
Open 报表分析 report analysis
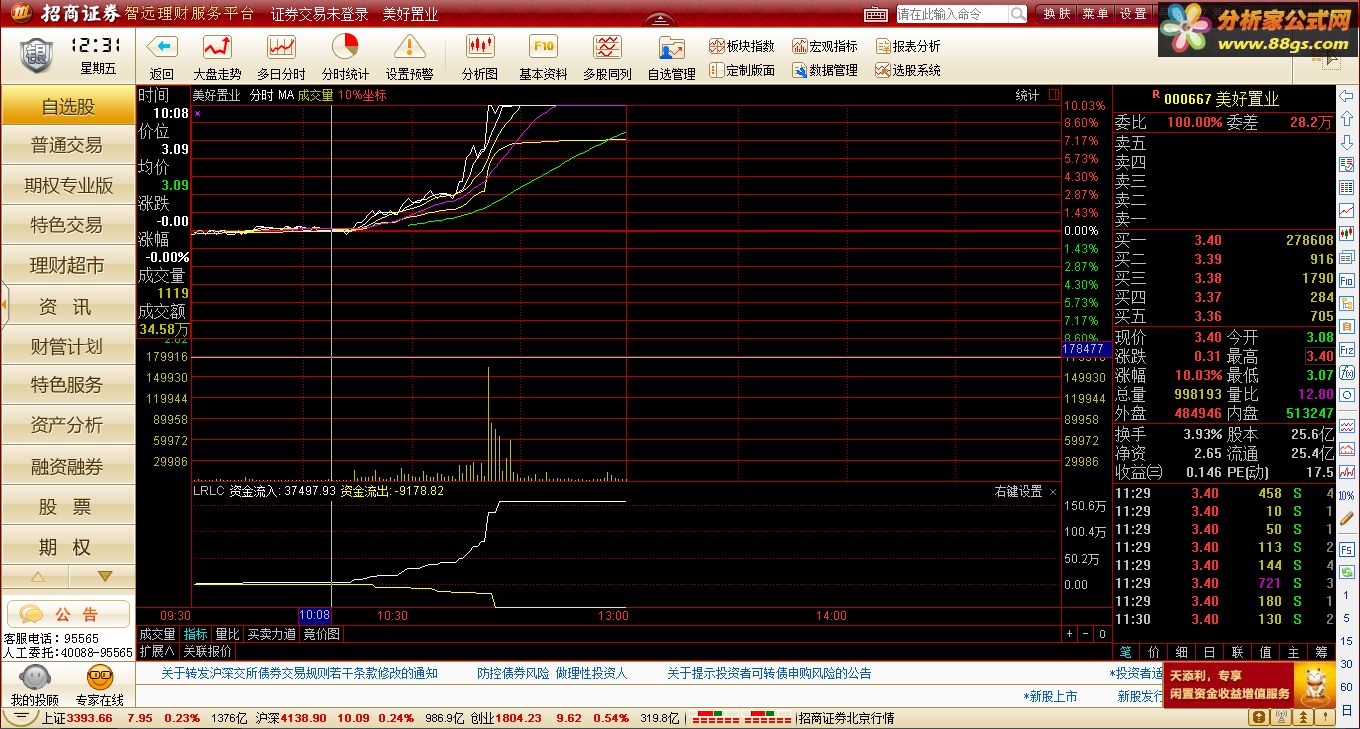(908, 46)
